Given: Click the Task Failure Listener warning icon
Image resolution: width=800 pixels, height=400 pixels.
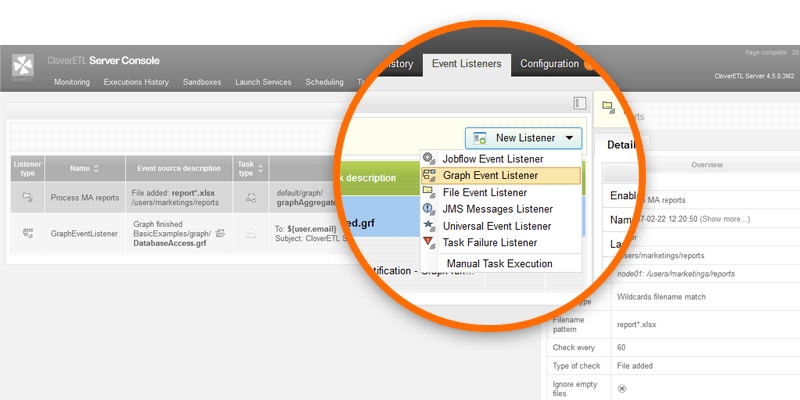Looking at the screenshot, I should click(429, 242).
